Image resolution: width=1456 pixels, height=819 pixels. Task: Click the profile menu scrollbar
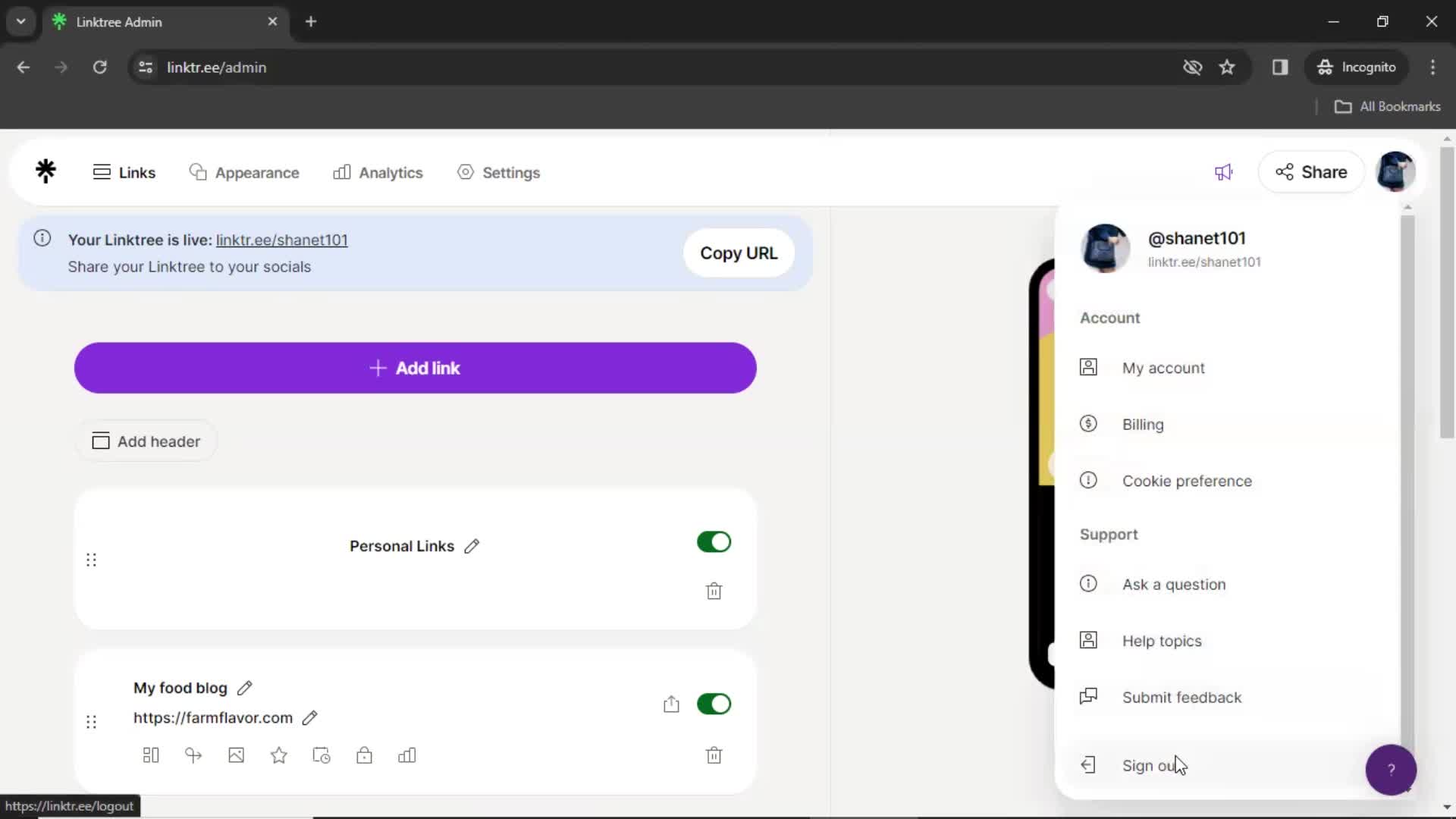(1407, 485)
